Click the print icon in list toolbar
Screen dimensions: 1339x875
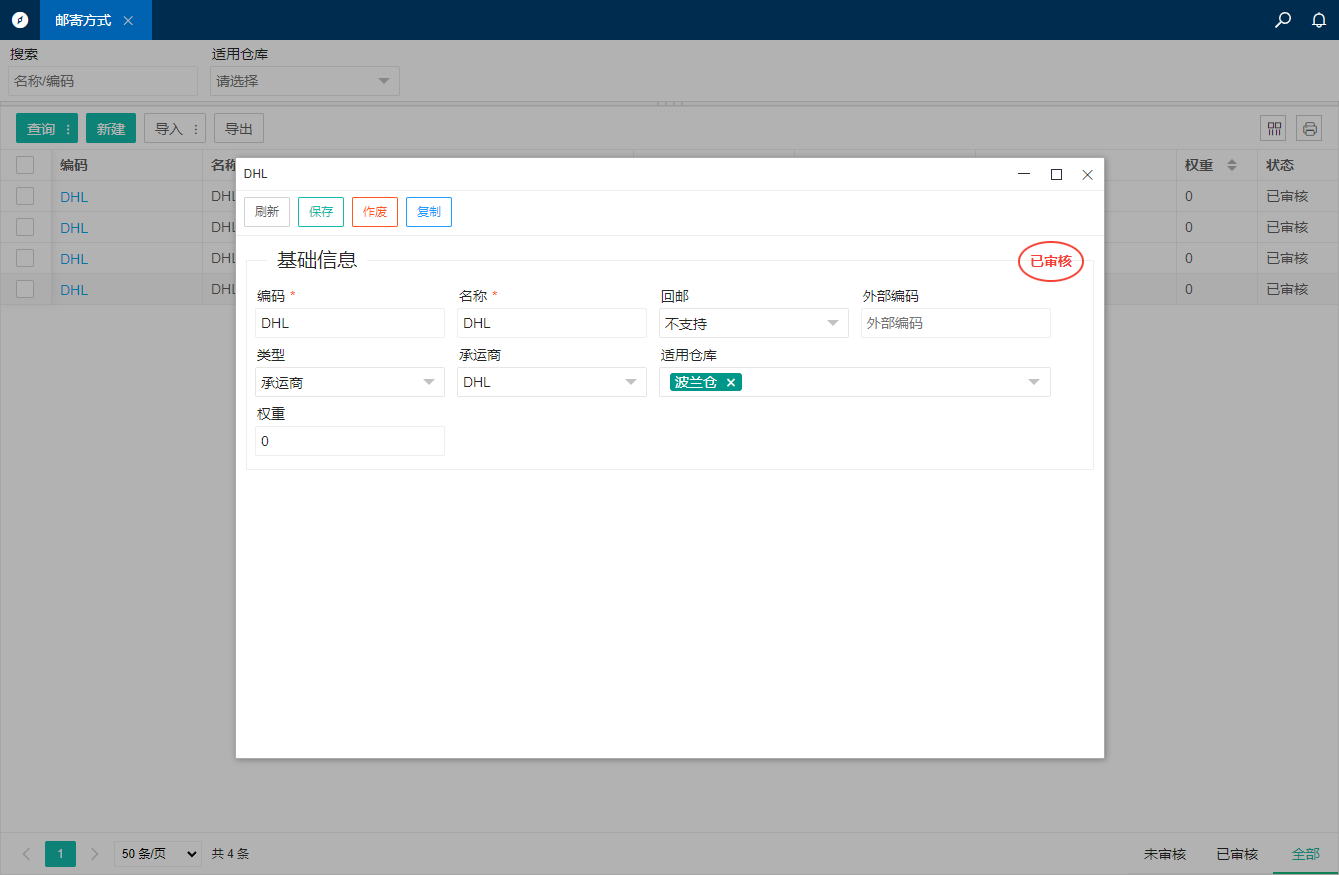[1309, 128]
